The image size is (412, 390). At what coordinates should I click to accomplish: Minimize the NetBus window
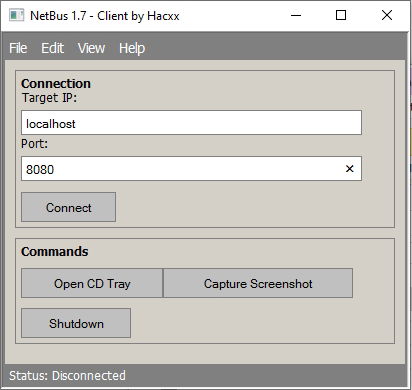coord(296,15)
